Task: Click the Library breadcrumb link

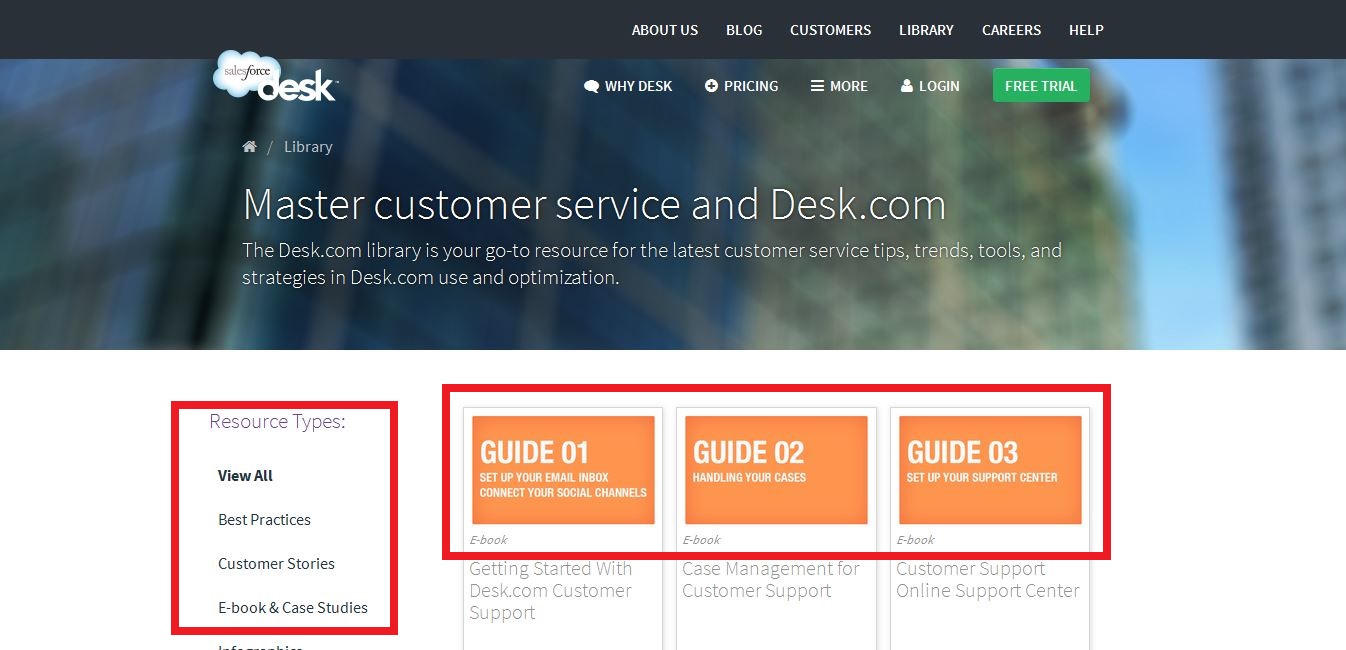Action: coord(307,146)
